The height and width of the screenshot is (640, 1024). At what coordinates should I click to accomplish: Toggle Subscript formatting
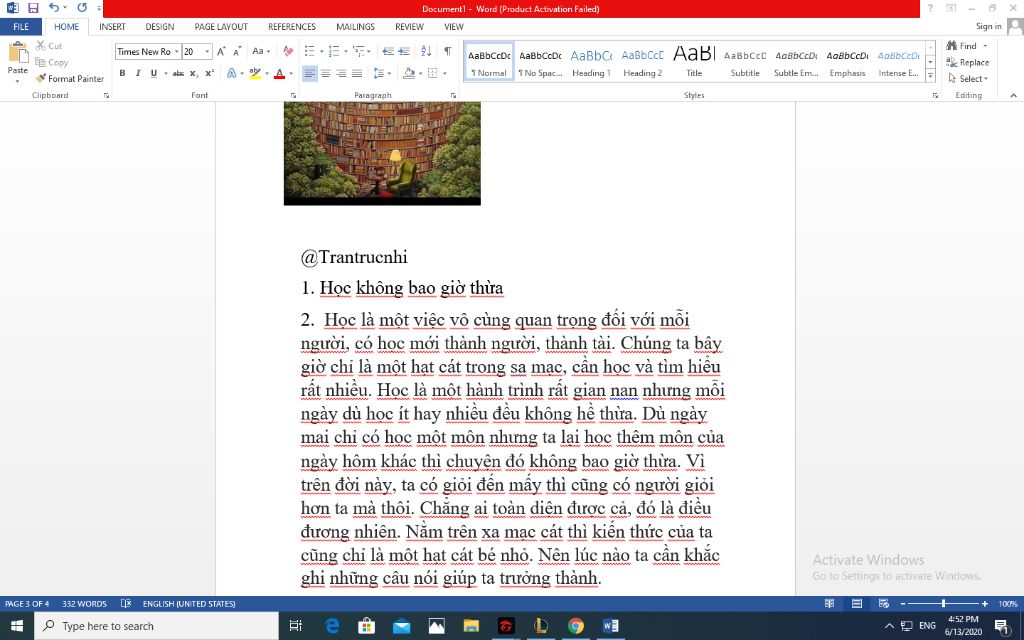pyautogui.click(x=194, y=73)
